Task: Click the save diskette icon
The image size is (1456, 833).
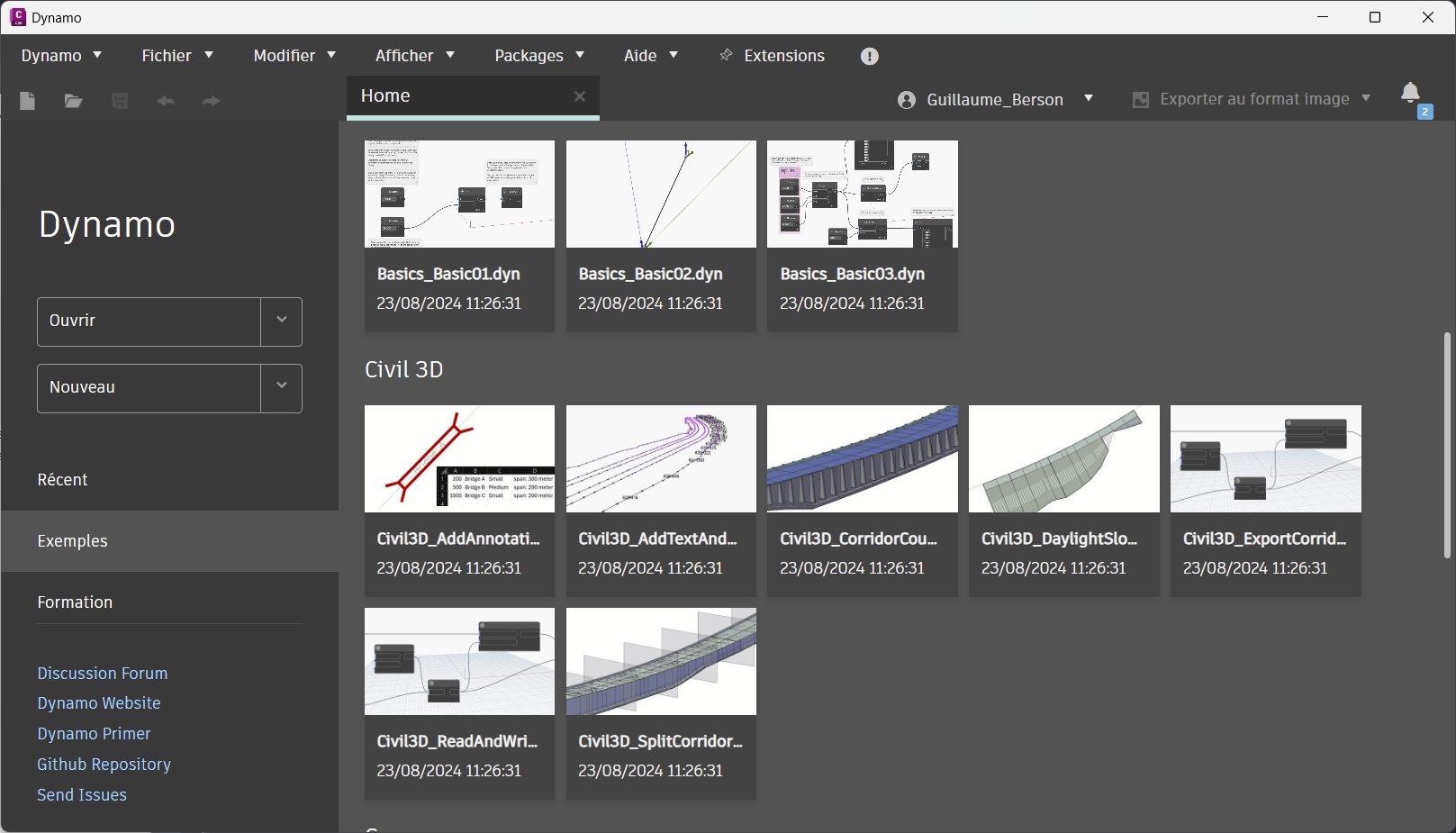Action: click(119, 101)
